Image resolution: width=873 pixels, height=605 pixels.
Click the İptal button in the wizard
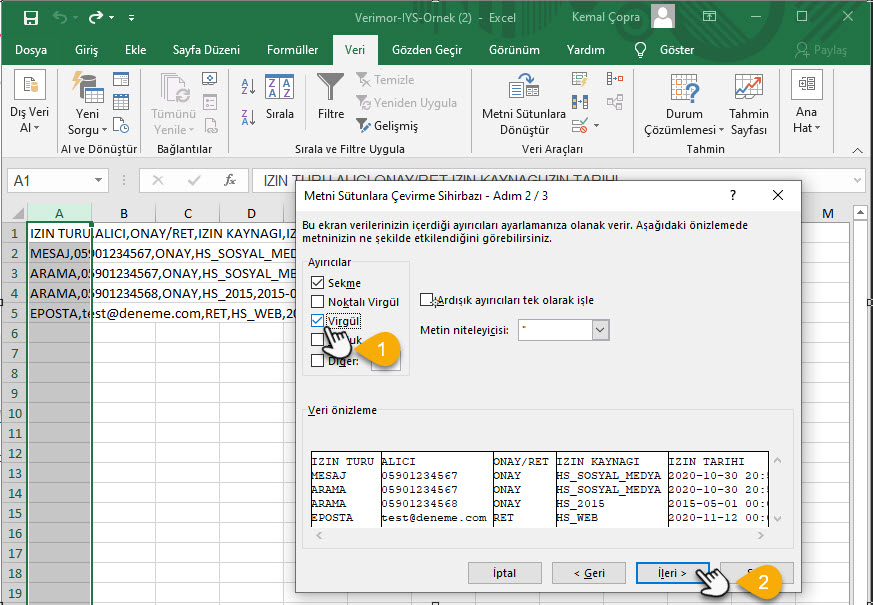pos(504,573)
